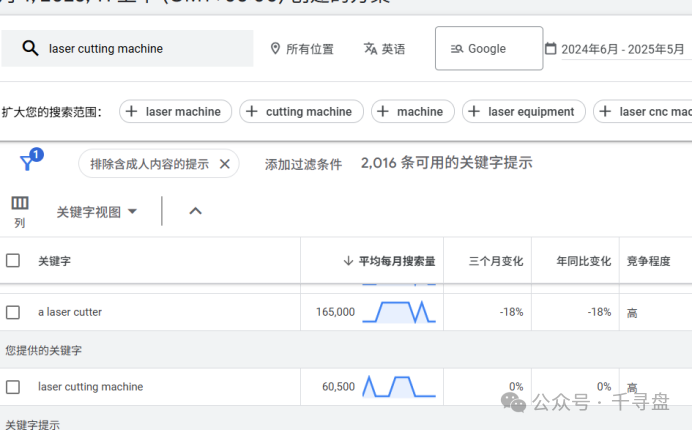The height and width of the screenshot is (430, 692).
Task: Check the laser cutting machine row checkbox
Action: click(x=13, y=387)
